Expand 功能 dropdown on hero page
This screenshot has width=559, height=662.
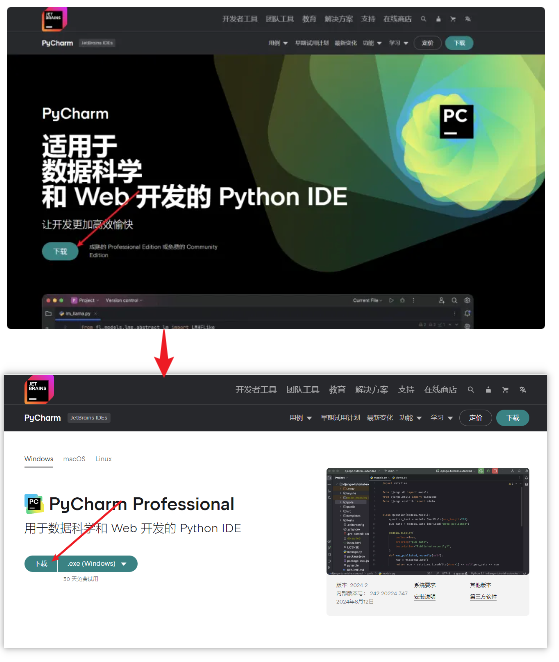point(372,43)
